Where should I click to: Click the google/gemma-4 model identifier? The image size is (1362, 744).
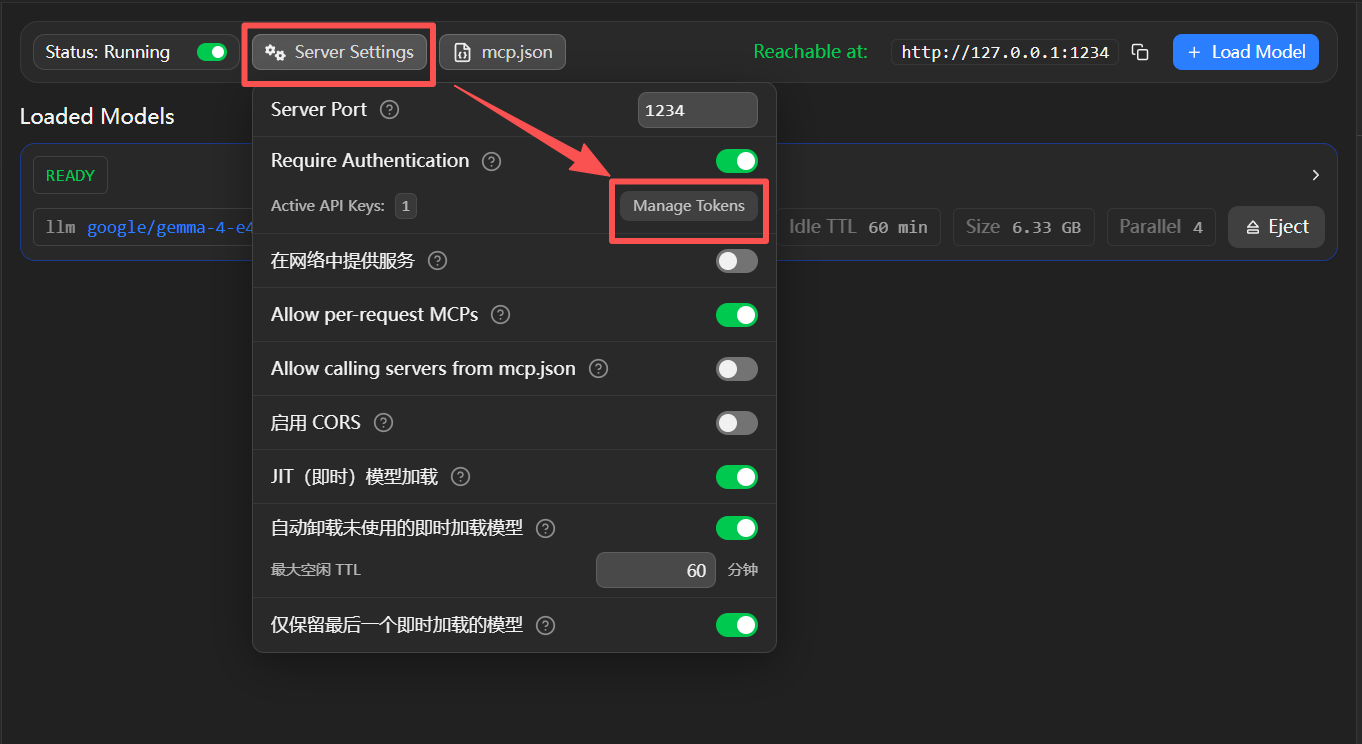pos(170,227)
